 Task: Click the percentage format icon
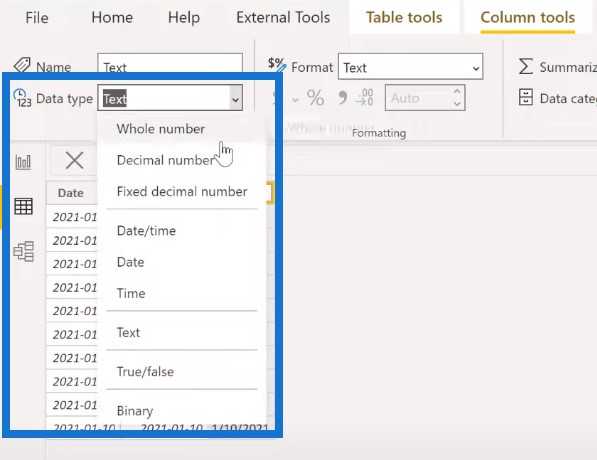tap(316, 98)
